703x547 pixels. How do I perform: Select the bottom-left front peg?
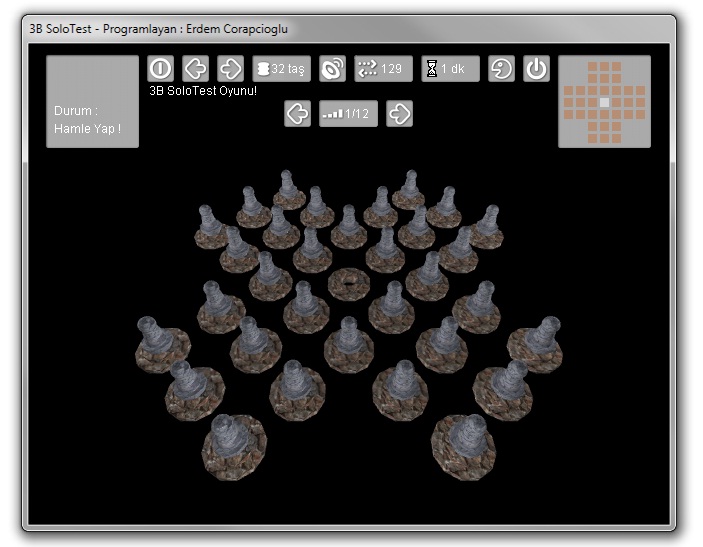[x=234, y=445]
